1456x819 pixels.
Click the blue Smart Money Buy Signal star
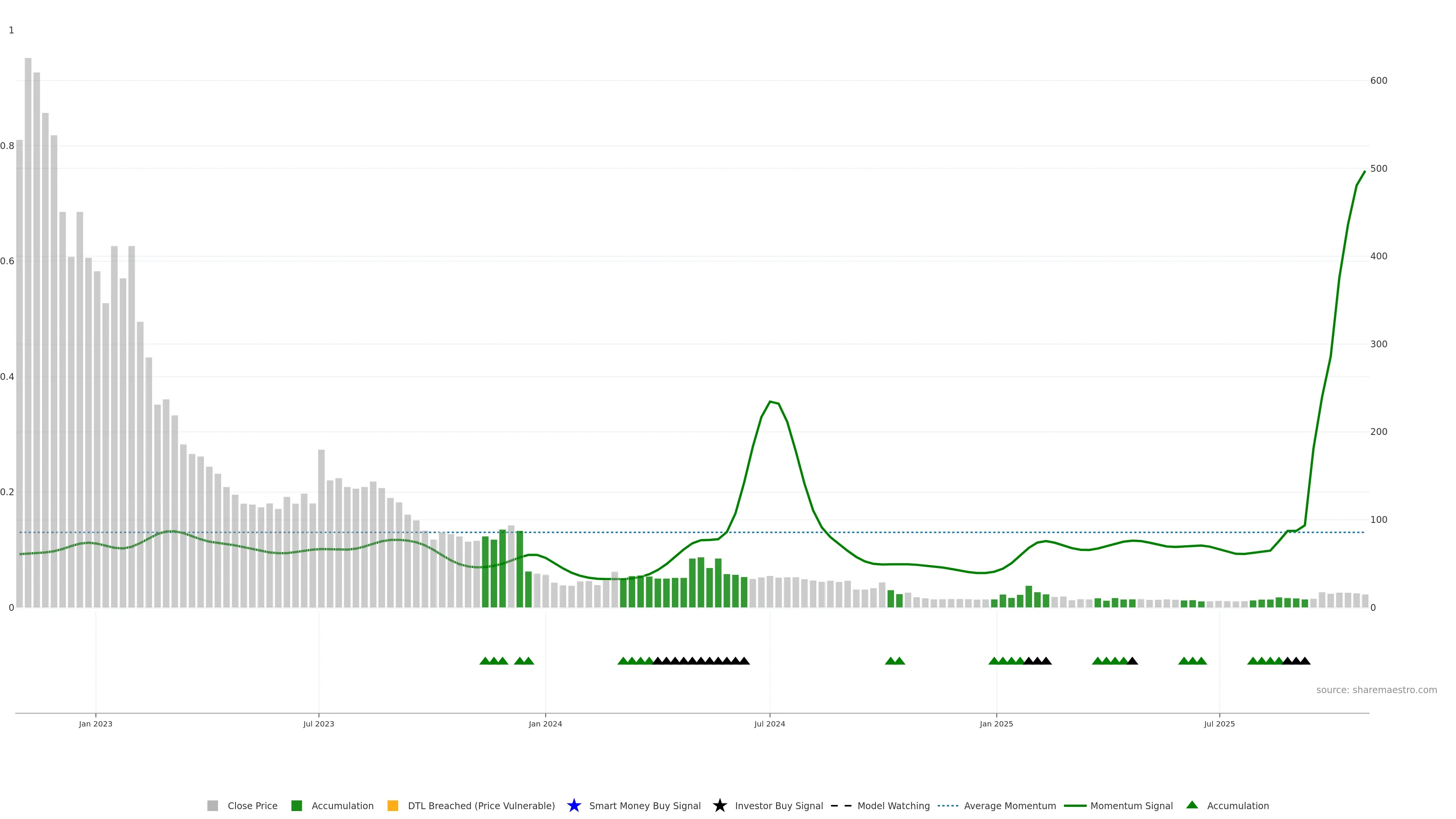[574, 805]
